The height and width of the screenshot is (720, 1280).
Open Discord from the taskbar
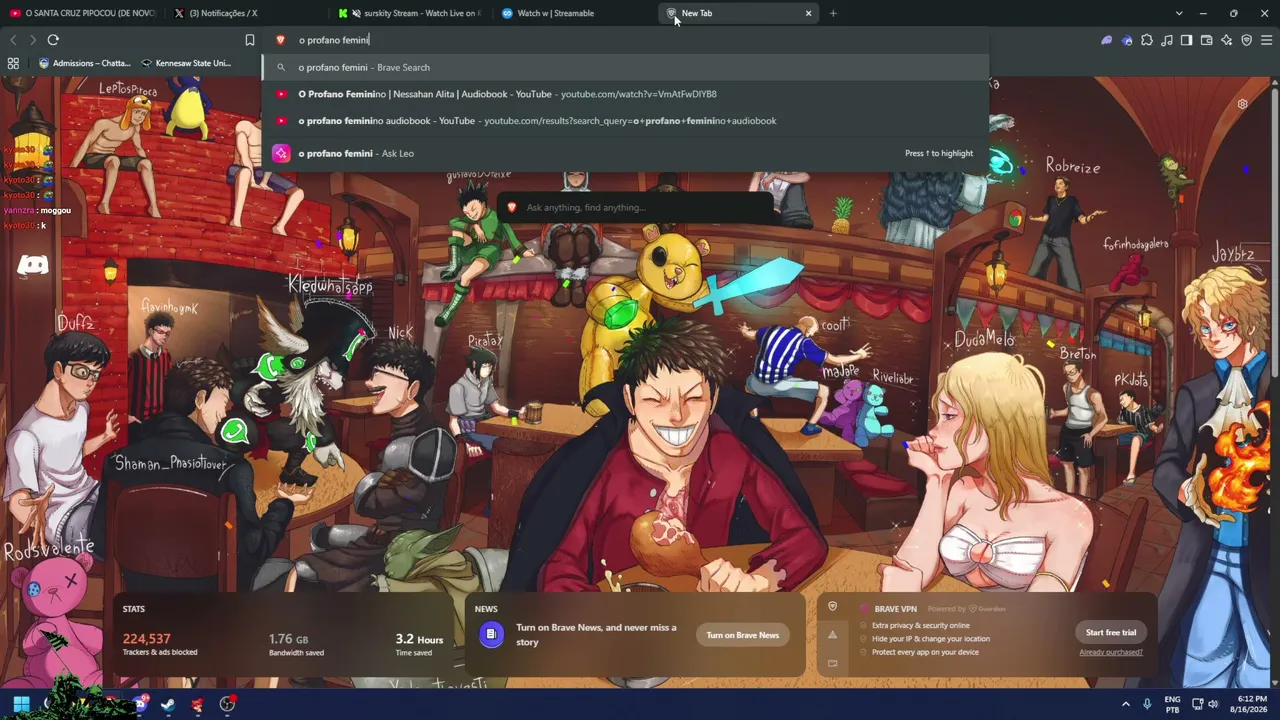tap(140, 704)
